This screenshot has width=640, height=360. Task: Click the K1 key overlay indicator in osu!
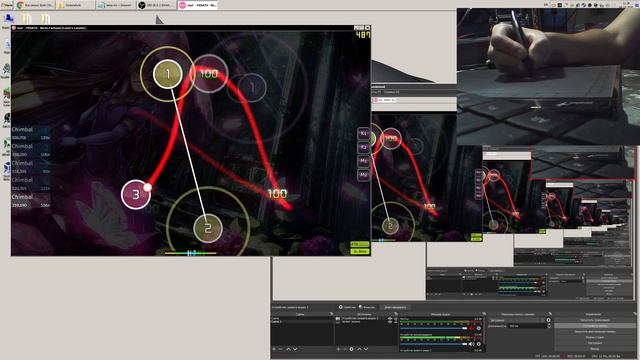[363, 133]
